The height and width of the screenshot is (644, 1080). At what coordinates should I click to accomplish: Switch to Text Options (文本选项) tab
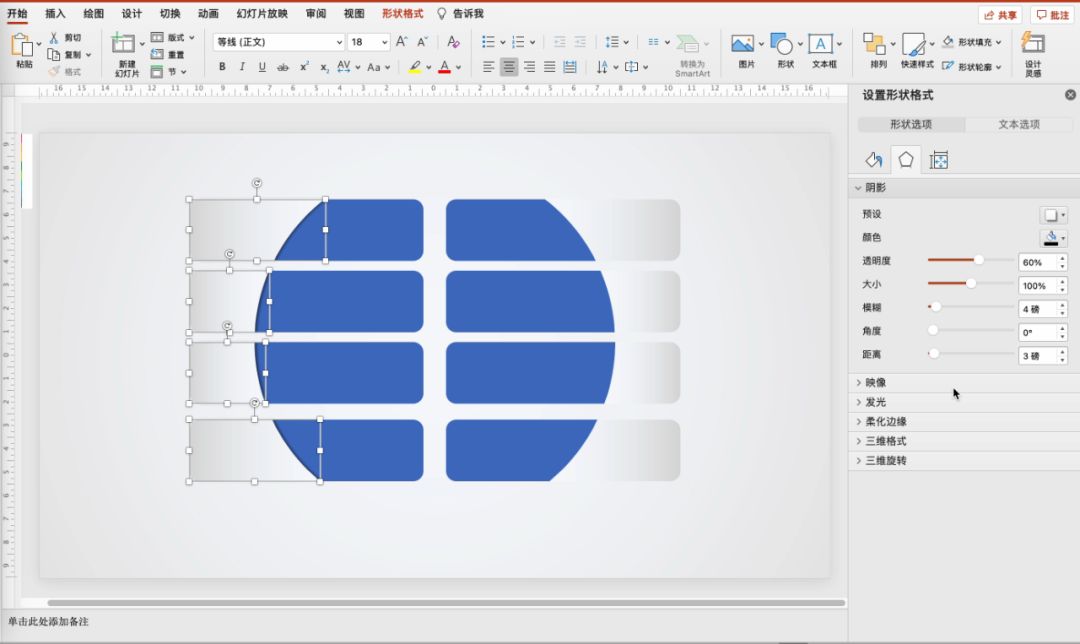pyautogui.click(x=1019, y=124)
